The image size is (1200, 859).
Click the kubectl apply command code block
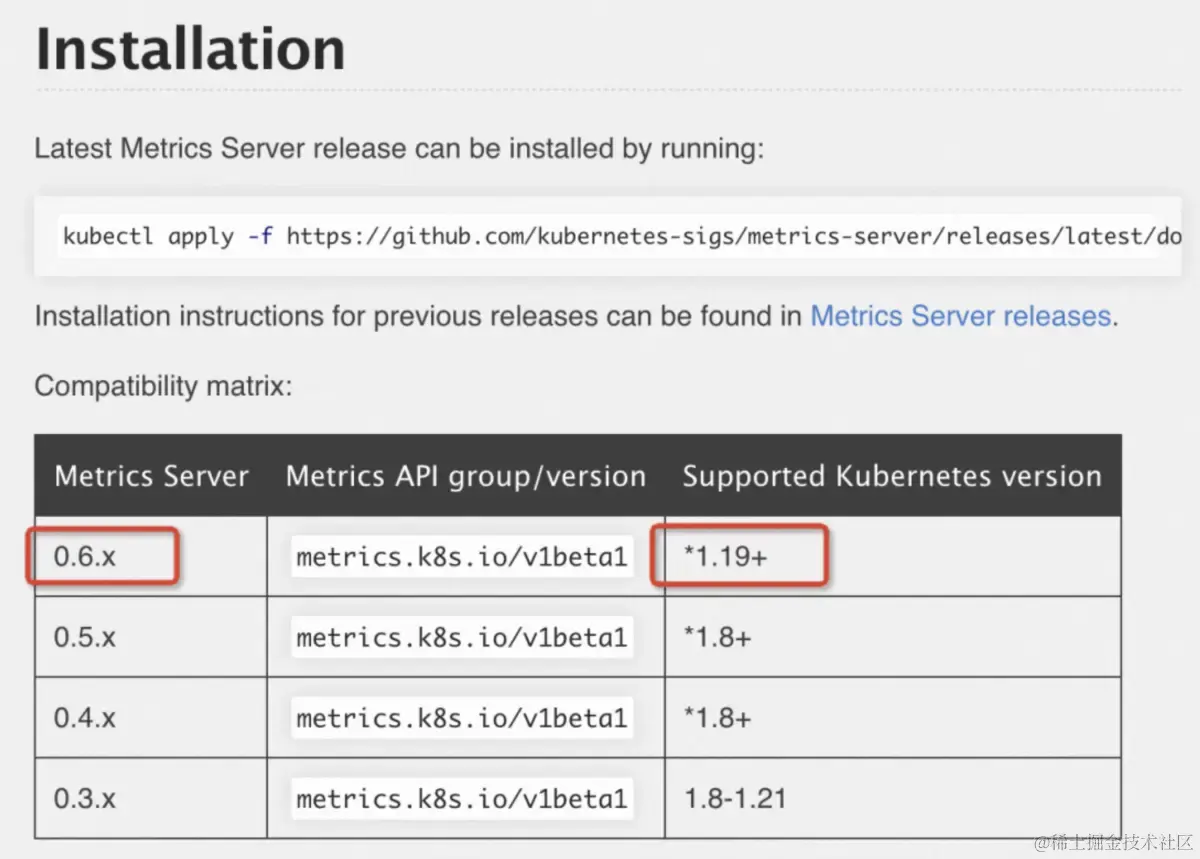coord(608,237)
